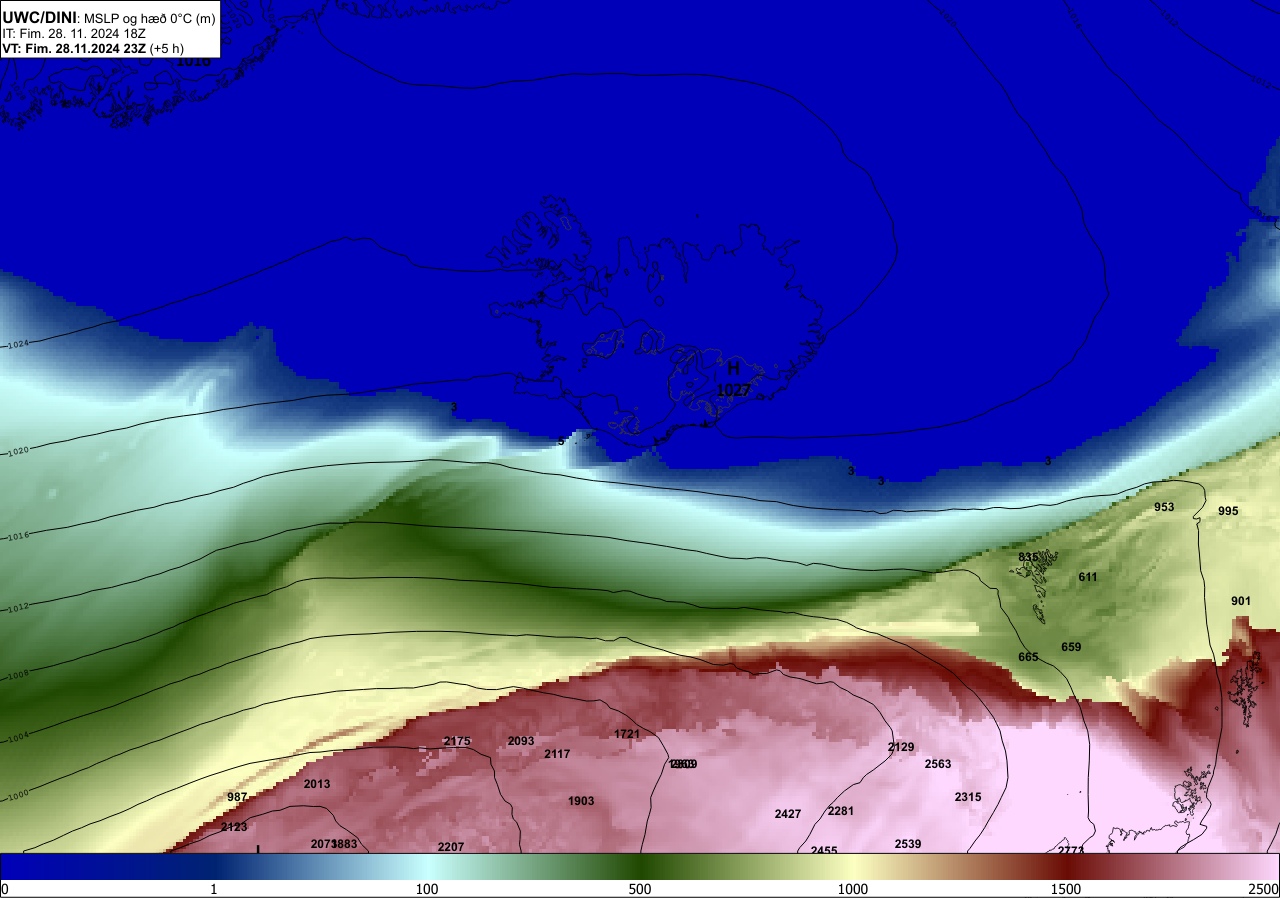Click the 1012 isobar label
The image size is (1280, 898).
tap(19, 608)
